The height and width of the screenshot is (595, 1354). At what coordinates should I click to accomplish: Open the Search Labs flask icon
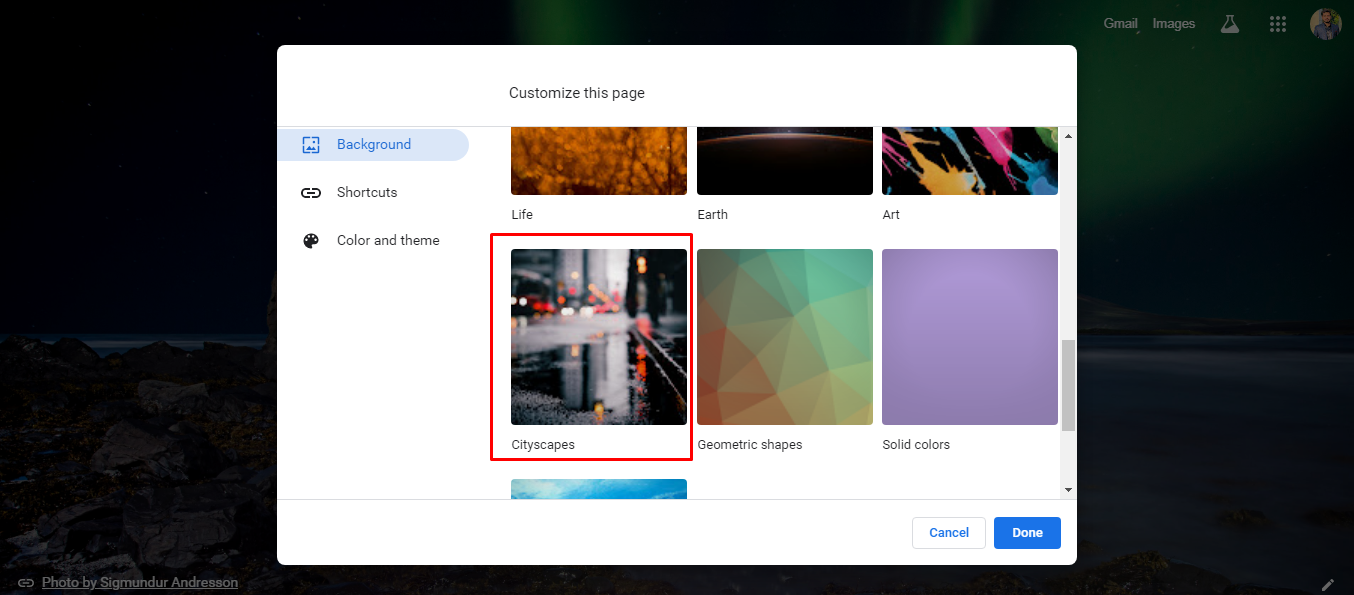[x=1230, y=24]
